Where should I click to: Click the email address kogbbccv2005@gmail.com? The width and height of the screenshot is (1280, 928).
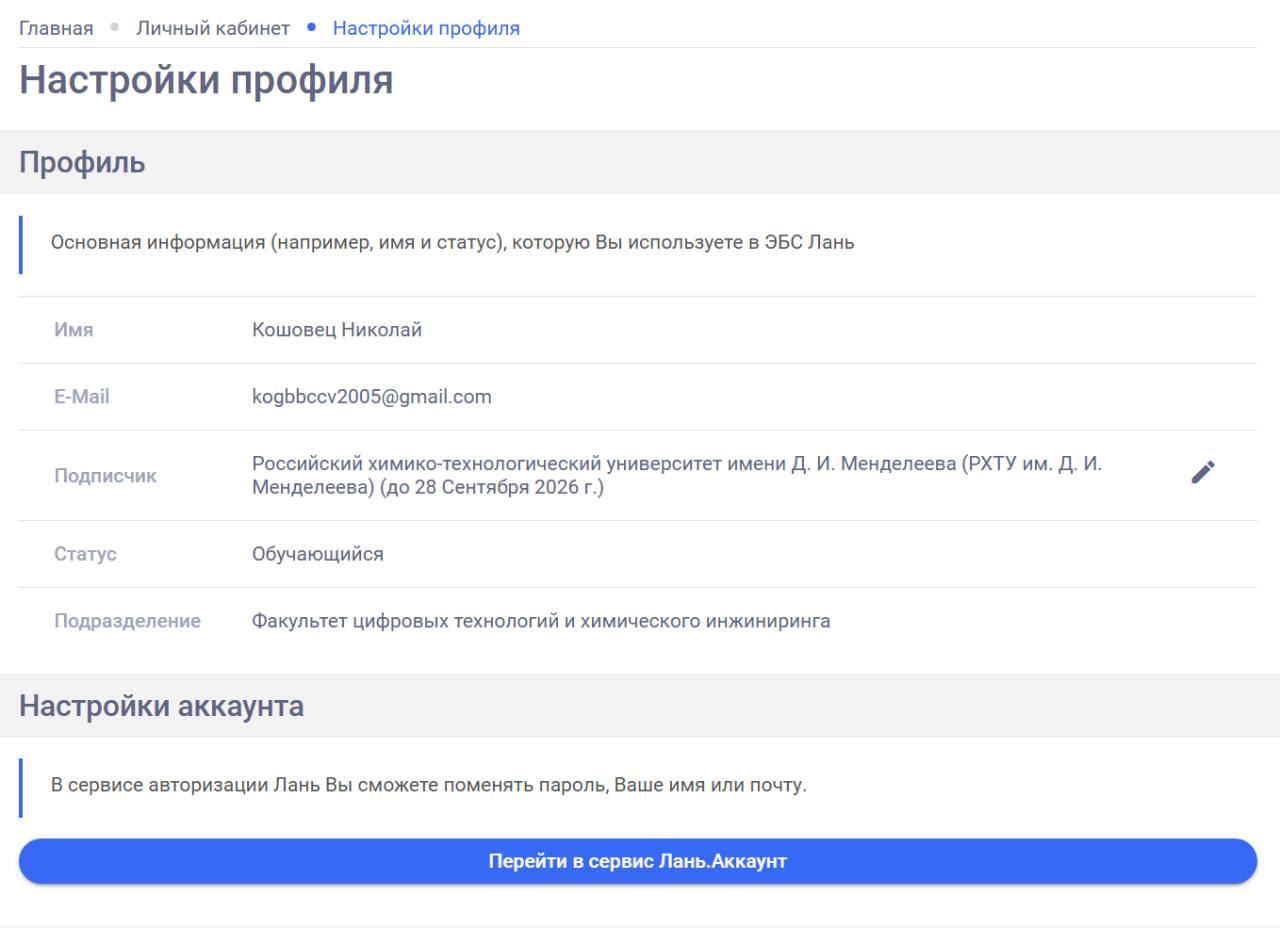coord(371,397)
